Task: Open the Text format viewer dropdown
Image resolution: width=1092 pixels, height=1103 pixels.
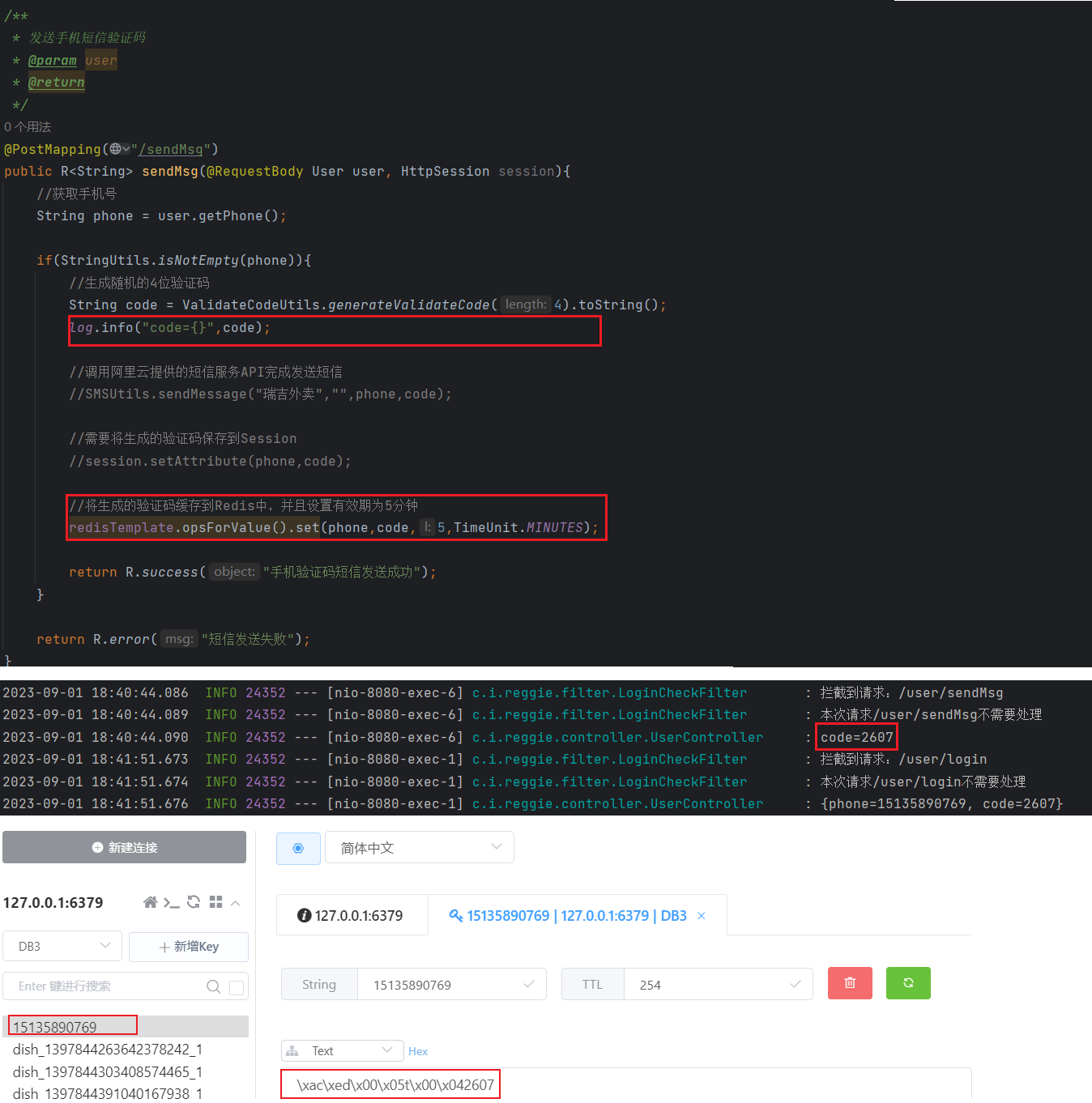Action: coord(342,1051)
